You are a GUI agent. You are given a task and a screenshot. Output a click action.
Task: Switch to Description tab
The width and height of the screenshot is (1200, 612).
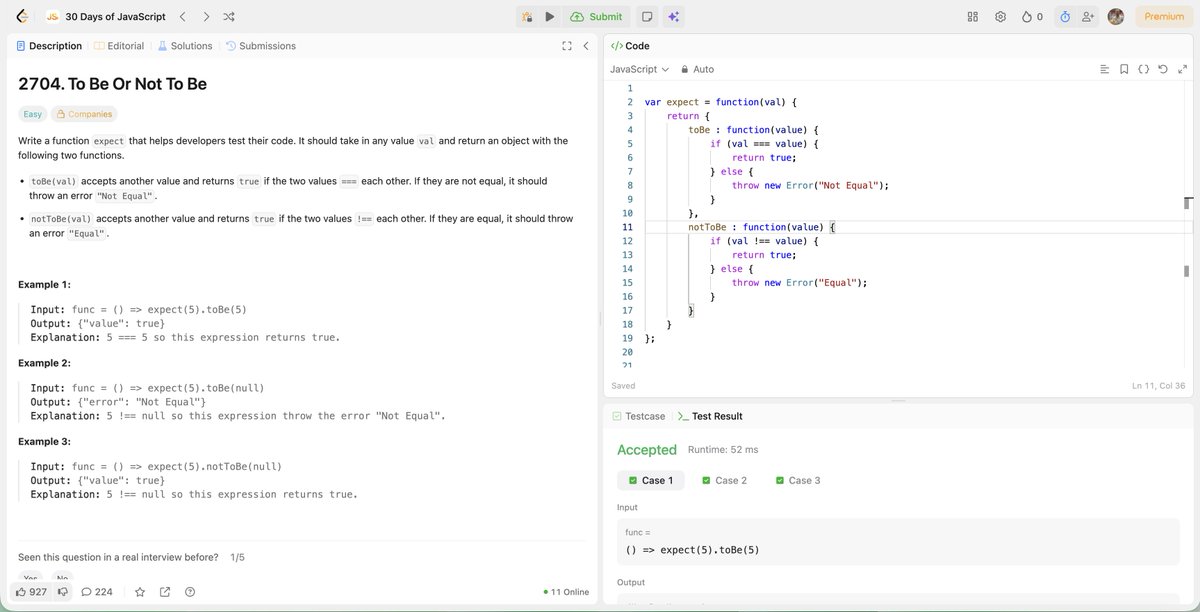[49, 46]
